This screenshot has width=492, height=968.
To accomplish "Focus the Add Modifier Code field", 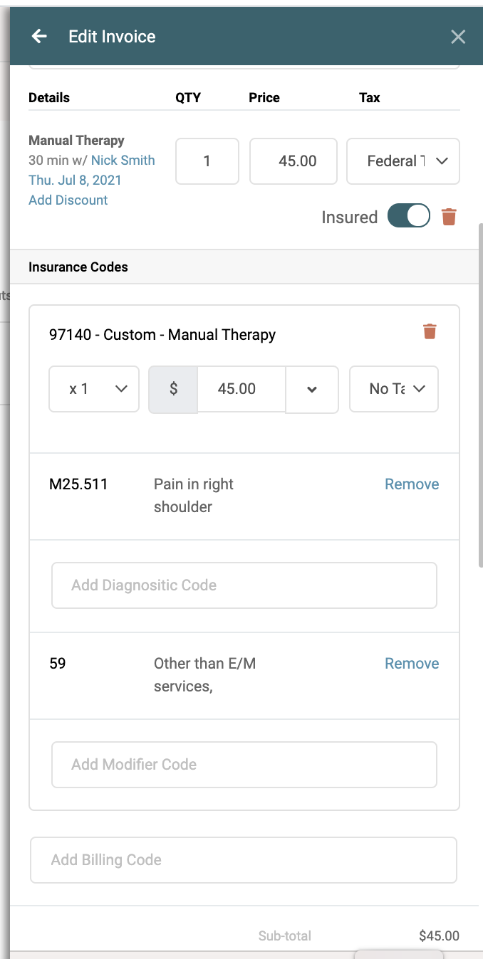I will [244, 764].
